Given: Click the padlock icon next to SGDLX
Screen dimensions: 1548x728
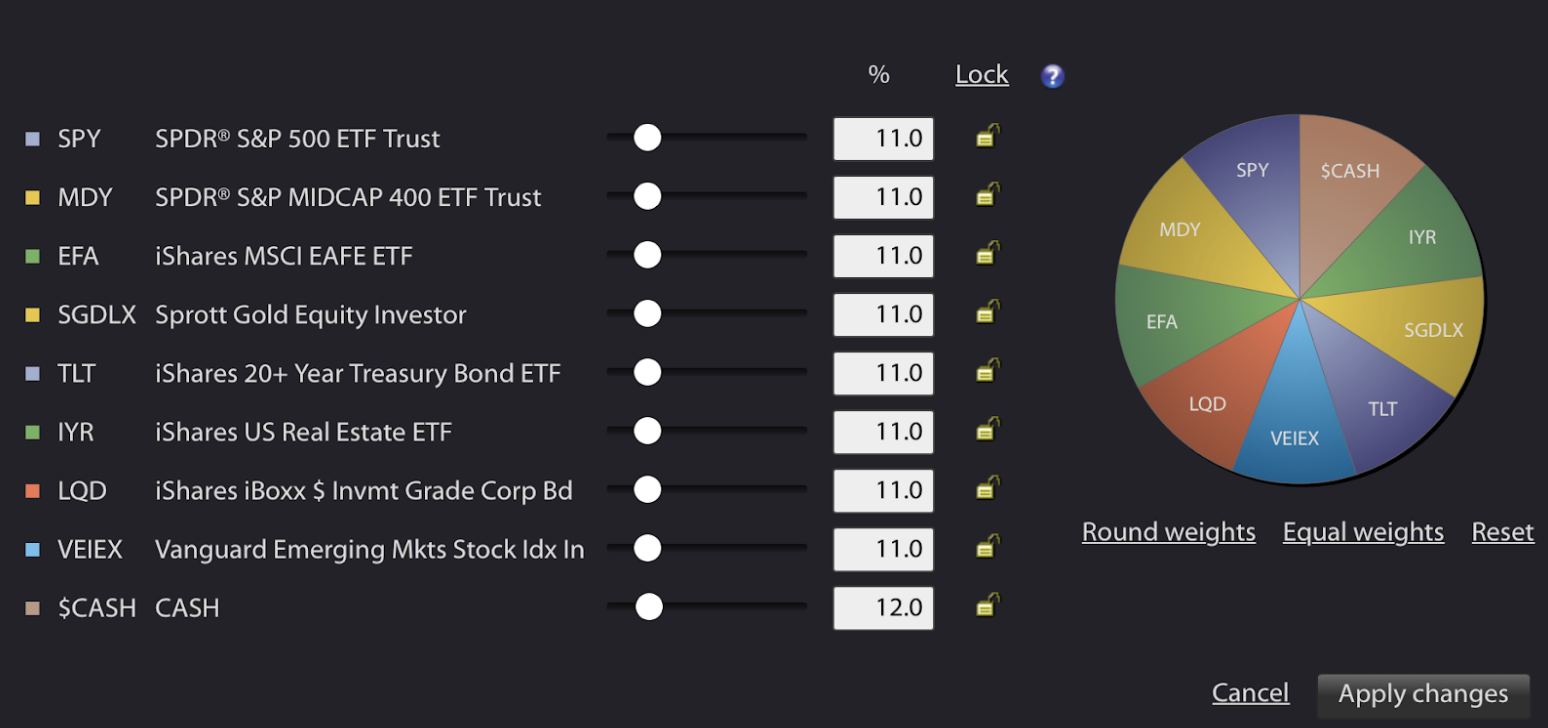Looking at the screenshot, I should pos(988,313).
